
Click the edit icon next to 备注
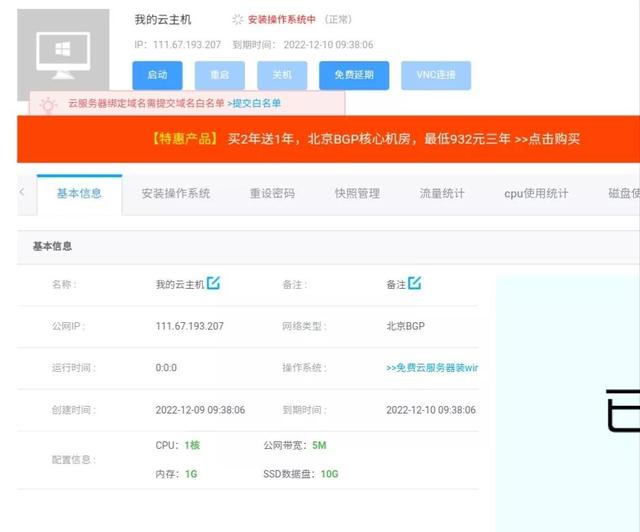point(414,283)
